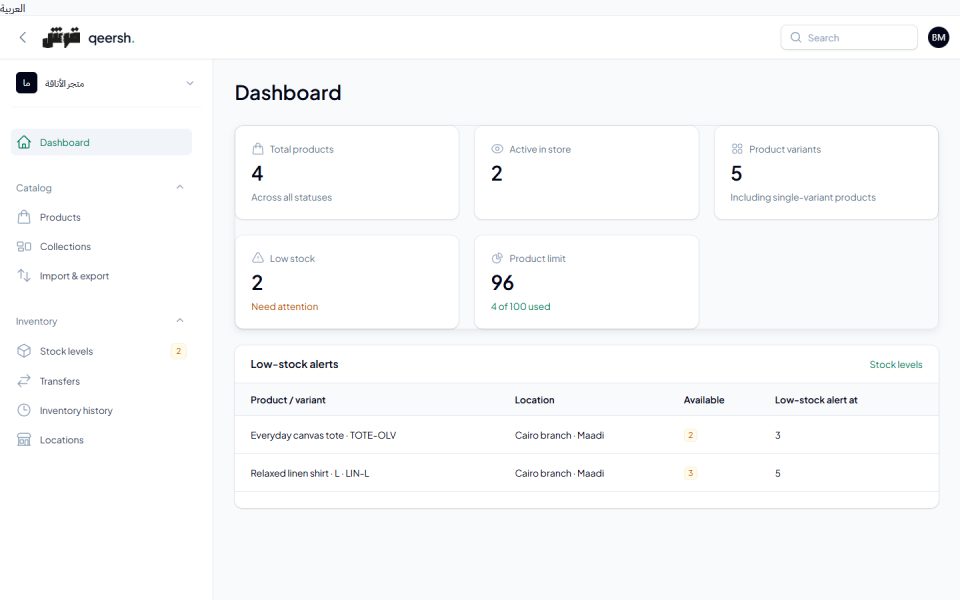Click Relaxed linen shirt · L · LIN-L row

587,473
